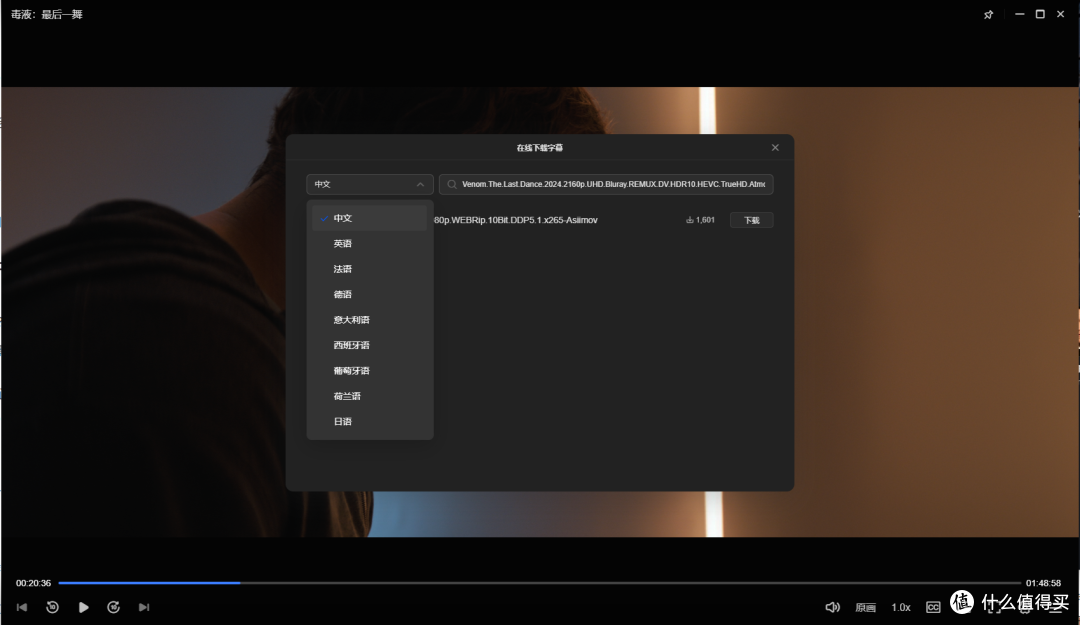Select 英语 in the language list
The width and height of the screenshot is (1080, 625).
click(370, 243)
